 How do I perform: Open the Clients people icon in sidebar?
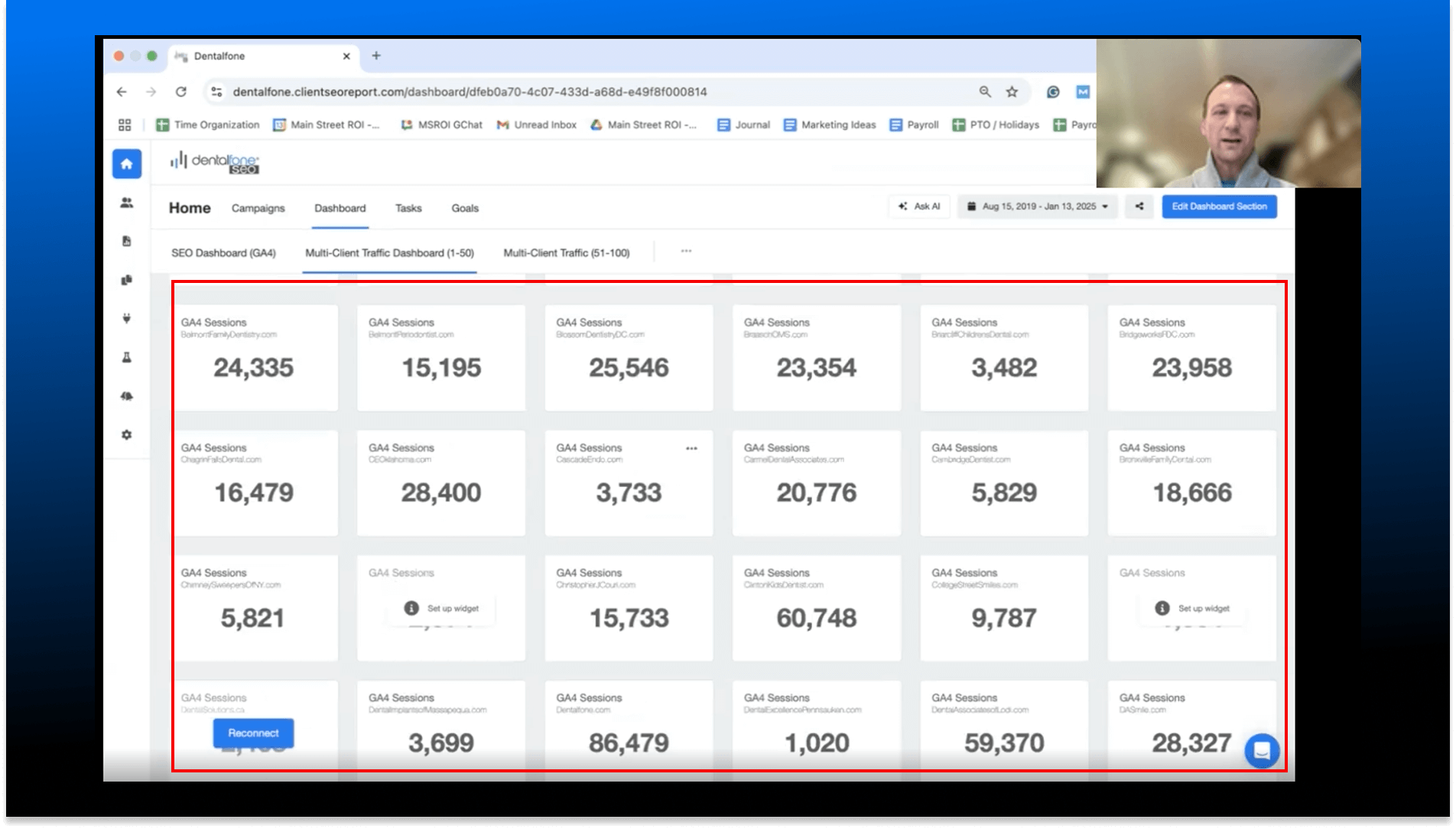click(127, 203)
